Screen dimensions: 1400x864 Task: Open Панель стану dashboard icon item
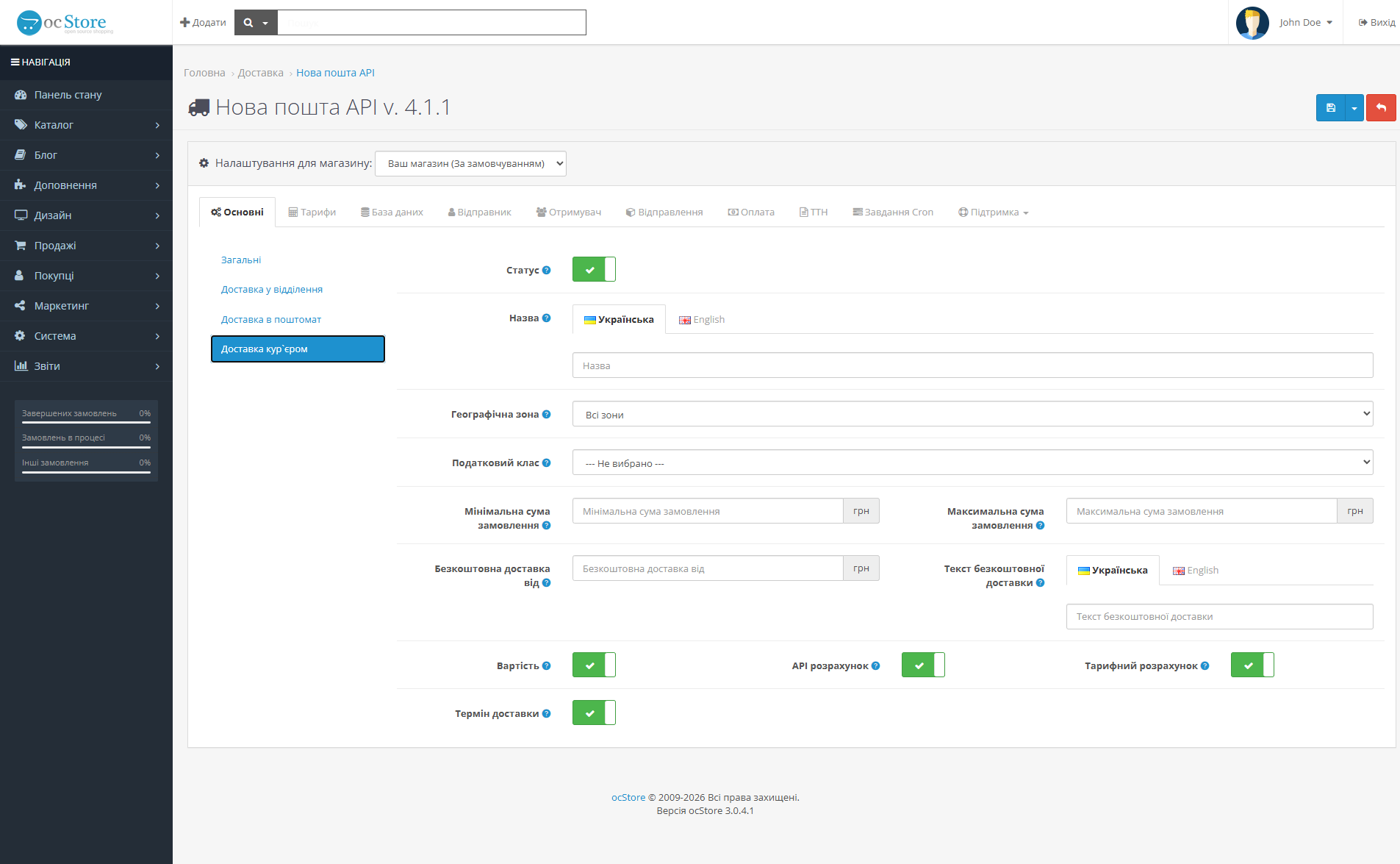(x=21, y=95)
